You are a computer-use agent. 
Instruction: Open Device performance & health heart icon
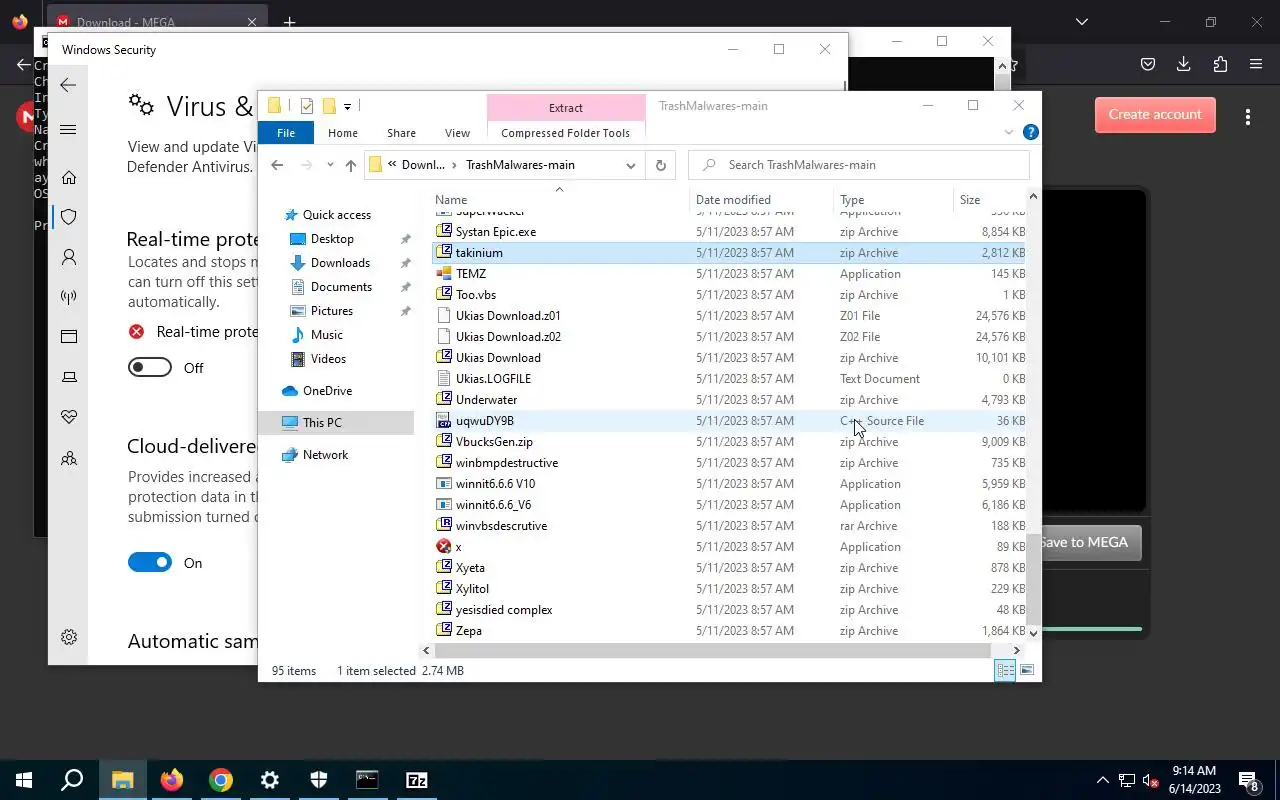(69, 417)
